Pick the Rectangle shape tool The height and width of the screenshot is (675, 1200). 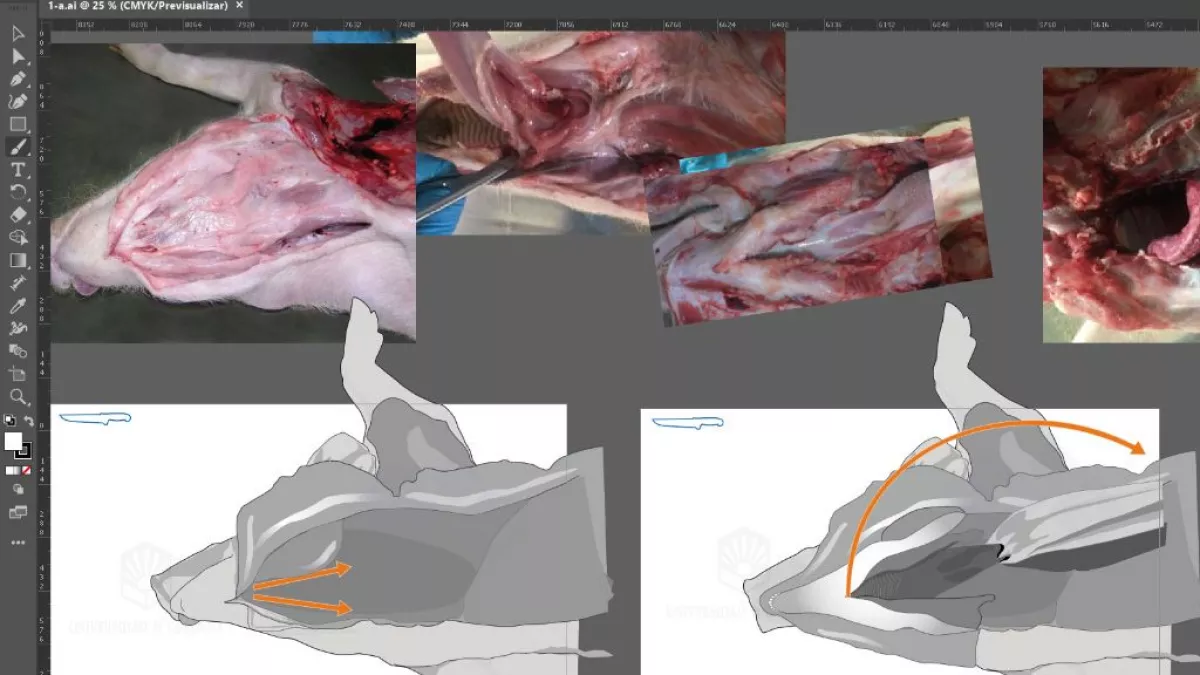click(x=17, y=124)
